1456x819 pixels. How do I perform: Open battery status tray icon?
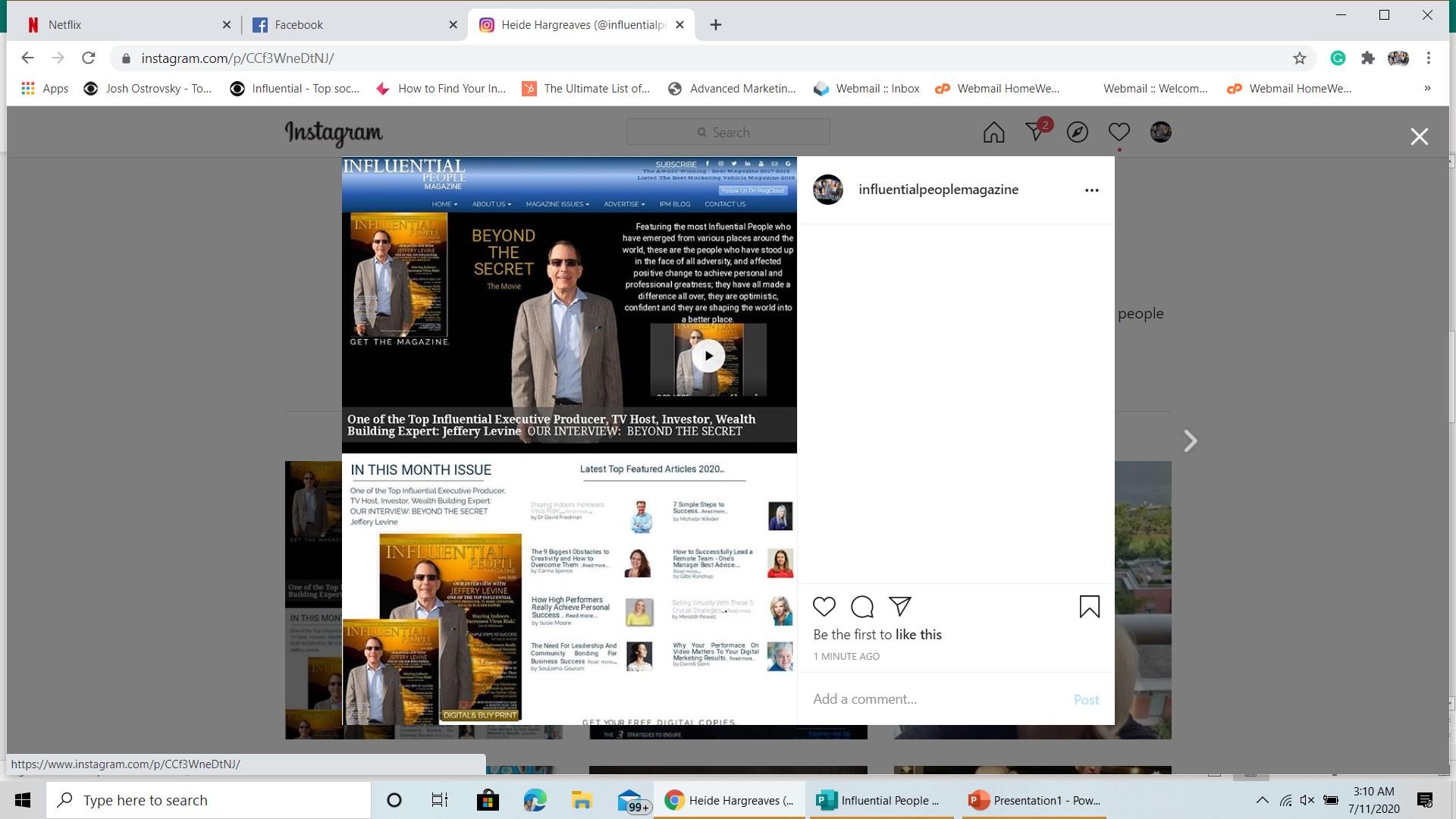tap(1331, 800)
